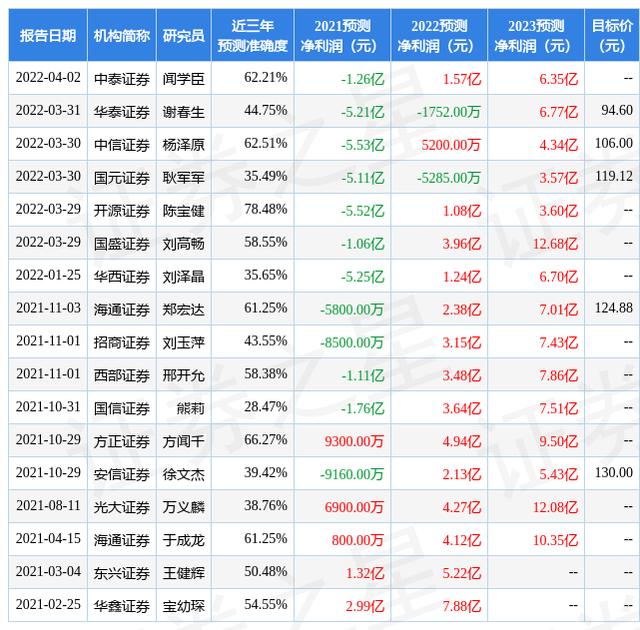
Task: Click researcher name 郑宏达
Action: (183, 310)
